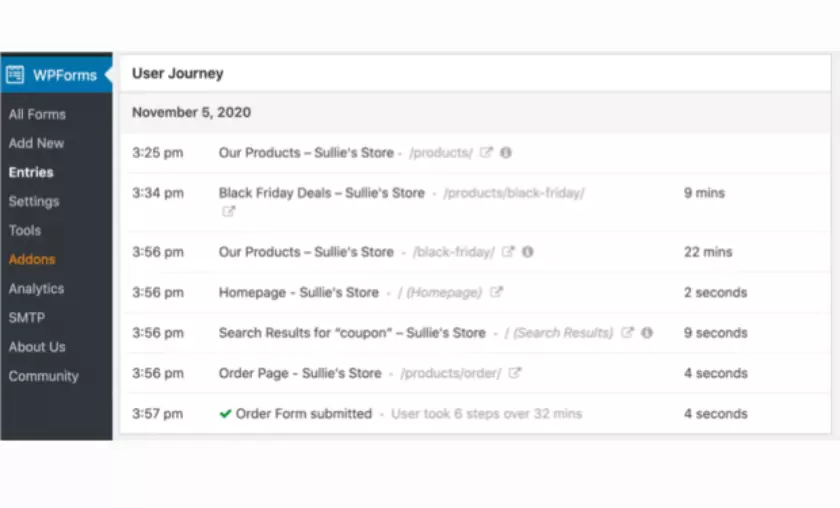Click 'Order Form submitted' text
The image size is (840, 508).
point(304,414)
